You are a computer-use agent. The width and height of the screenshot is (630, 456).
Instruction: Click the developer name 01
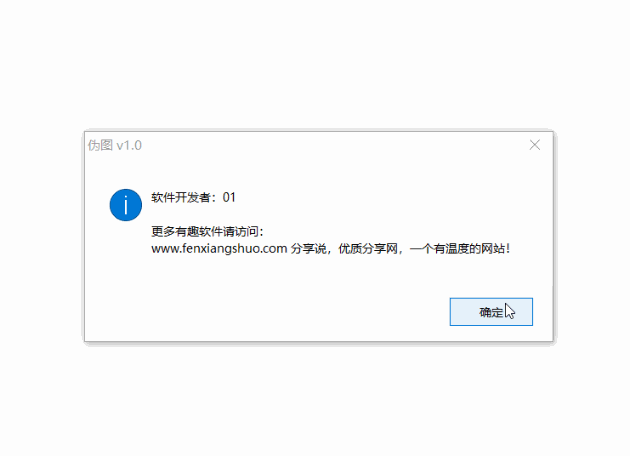pos(229,197)
